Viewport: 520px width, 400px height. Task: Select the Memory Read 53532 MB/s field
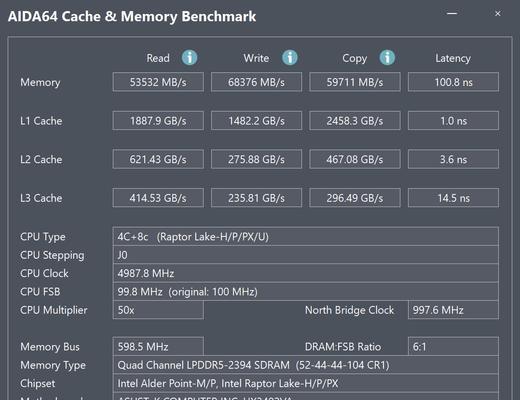click(158, 82)
